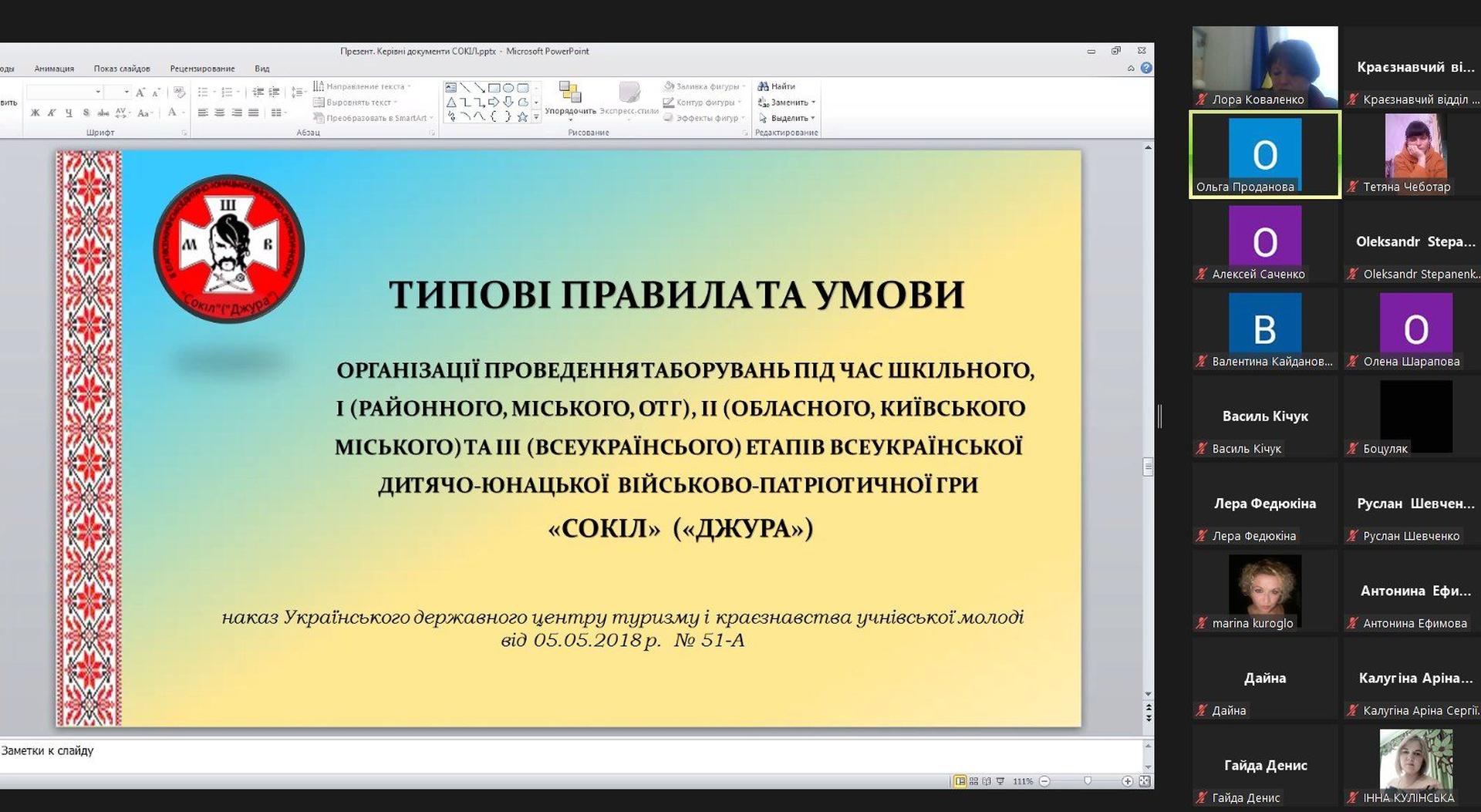Screen dimensions: 1481x812
Task: Select the Oval shape in gallery
Action: coord(508,87)
